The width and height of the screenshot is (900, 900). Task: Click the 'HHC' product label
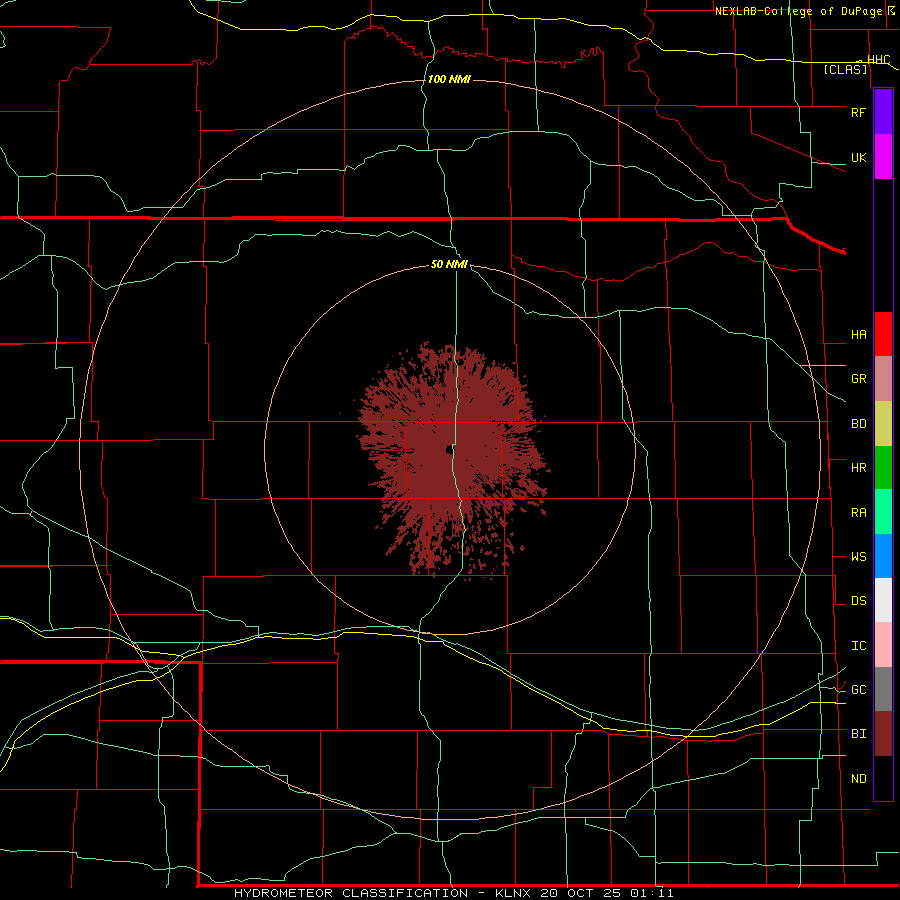(x=878, y=60)
